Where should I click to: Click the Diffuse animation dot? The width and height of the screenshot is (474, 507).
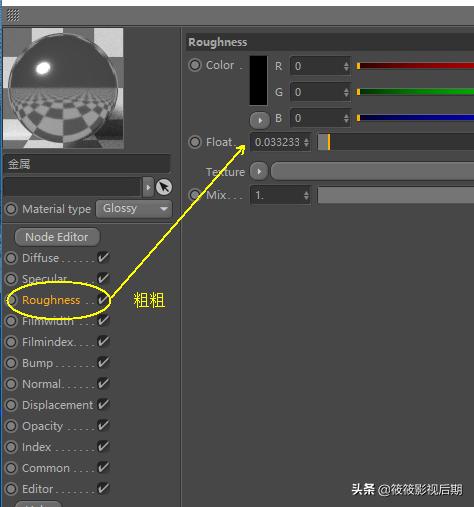click(x=11, y=258)
